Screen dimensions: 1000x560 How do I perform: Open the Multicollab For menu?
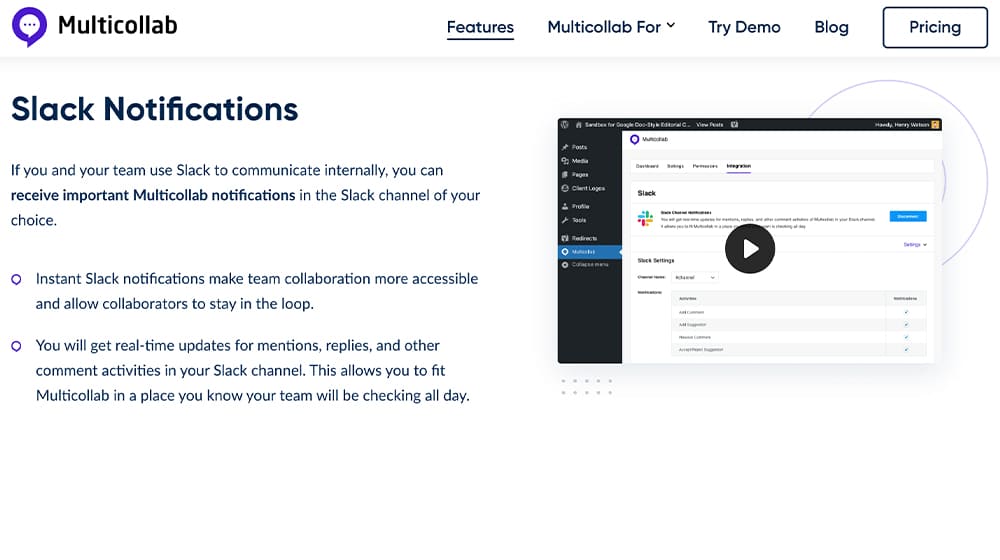coord(611,27)
